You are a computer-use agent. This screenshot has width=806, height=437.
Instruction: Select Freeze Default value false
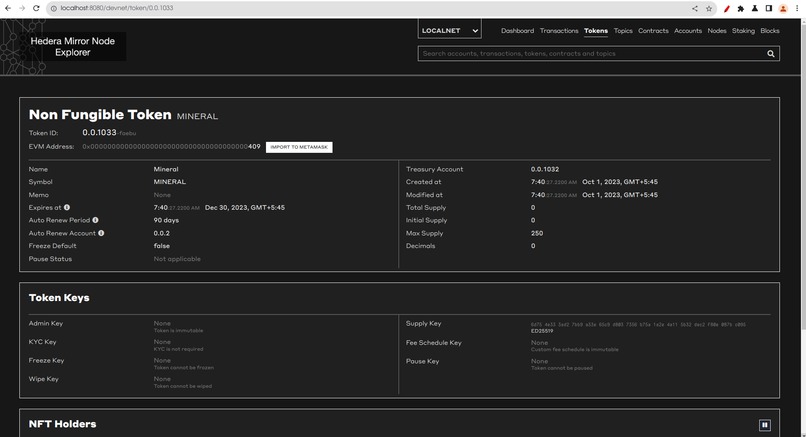161,246
